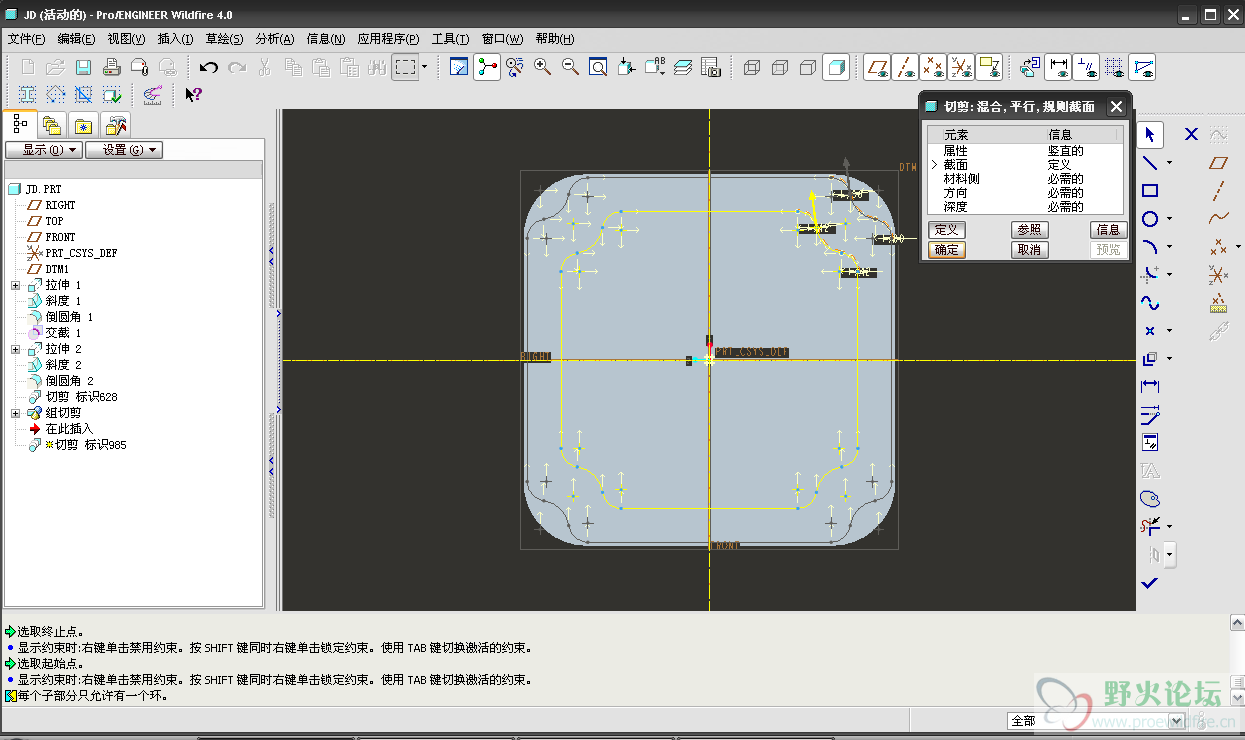Select the modify dimensions tool
The image size is (1245, 740).
(x=1150, y=414)
